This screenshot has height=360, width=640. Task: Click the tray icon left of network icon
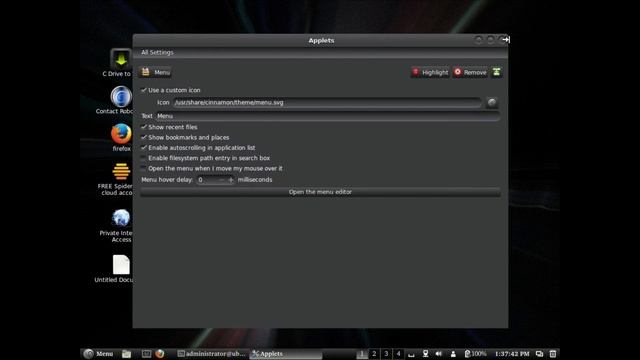pyautogui.click(x=411, y=354)
